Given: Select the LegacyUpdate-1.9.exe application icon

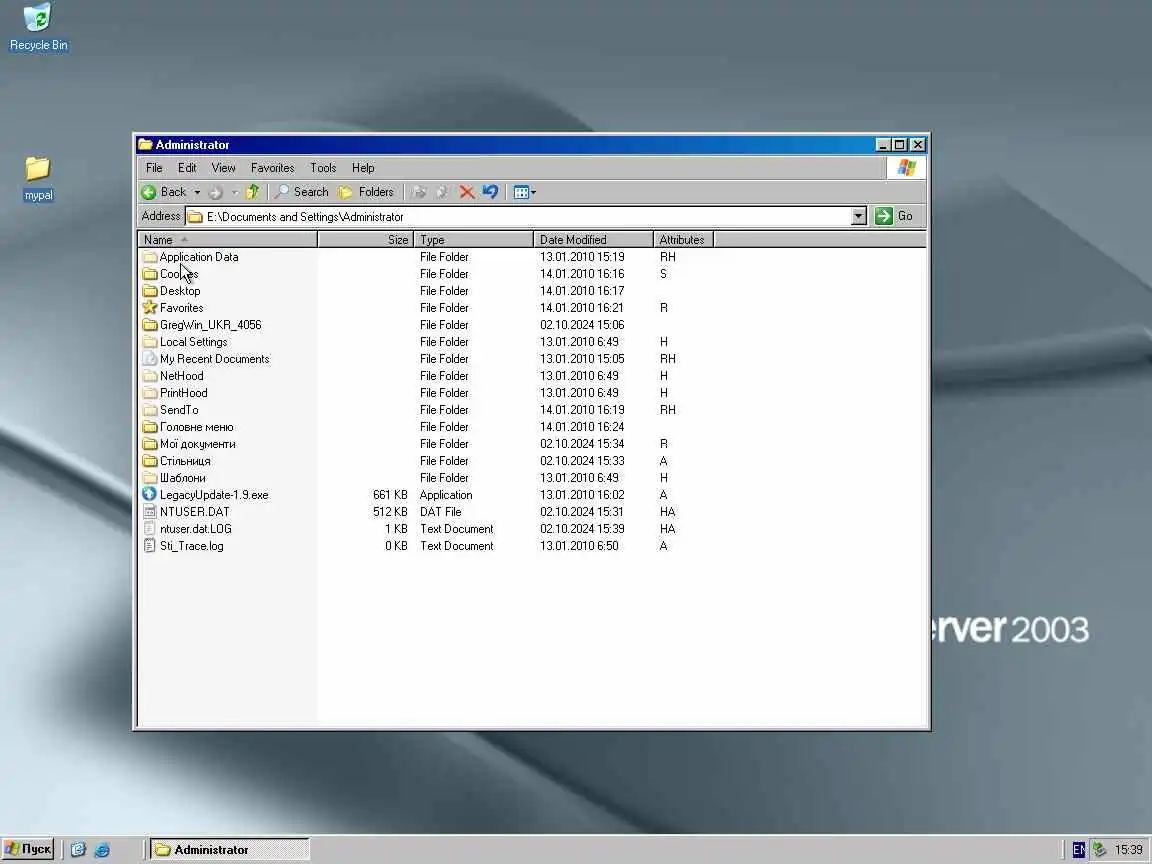Looking at the screenshot, I should pyautogui.click(x=150, y=494).
